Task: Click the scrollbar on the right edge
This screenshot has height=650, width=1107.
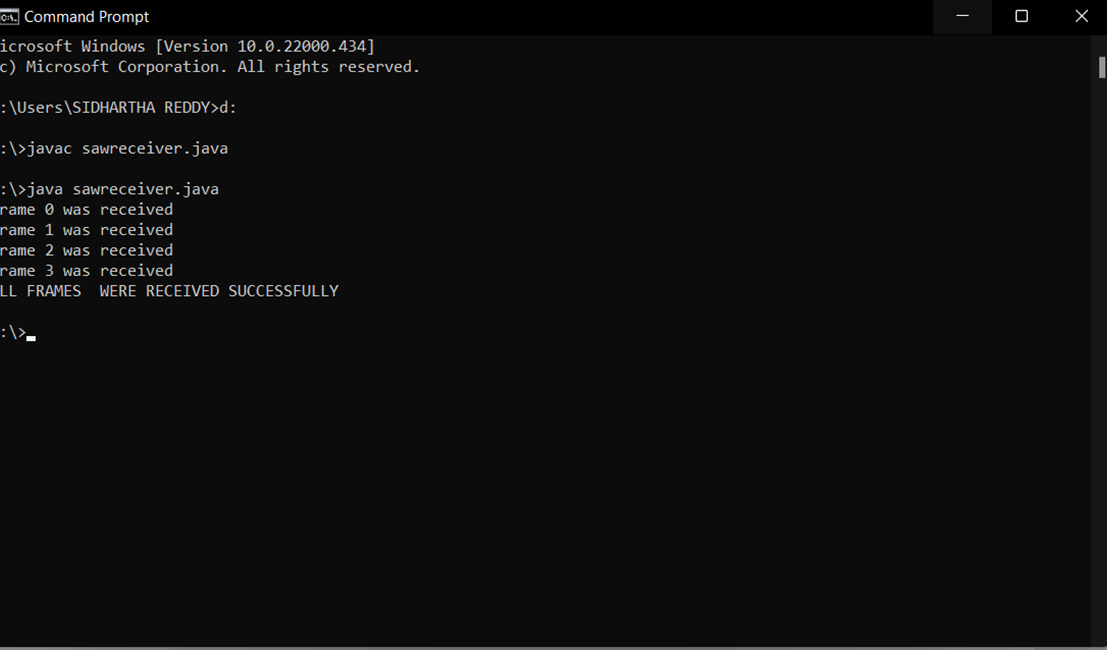Action: [x=1099, y=70]
